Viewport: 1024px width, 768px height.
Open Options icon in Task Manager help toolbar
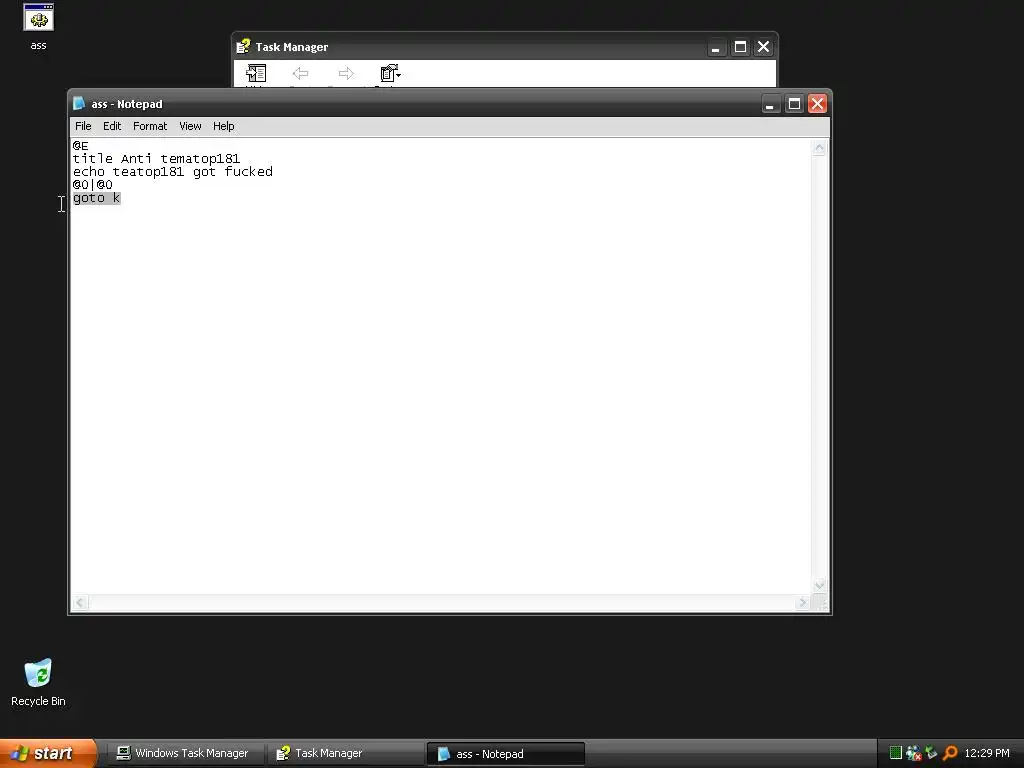click(390, 74)
